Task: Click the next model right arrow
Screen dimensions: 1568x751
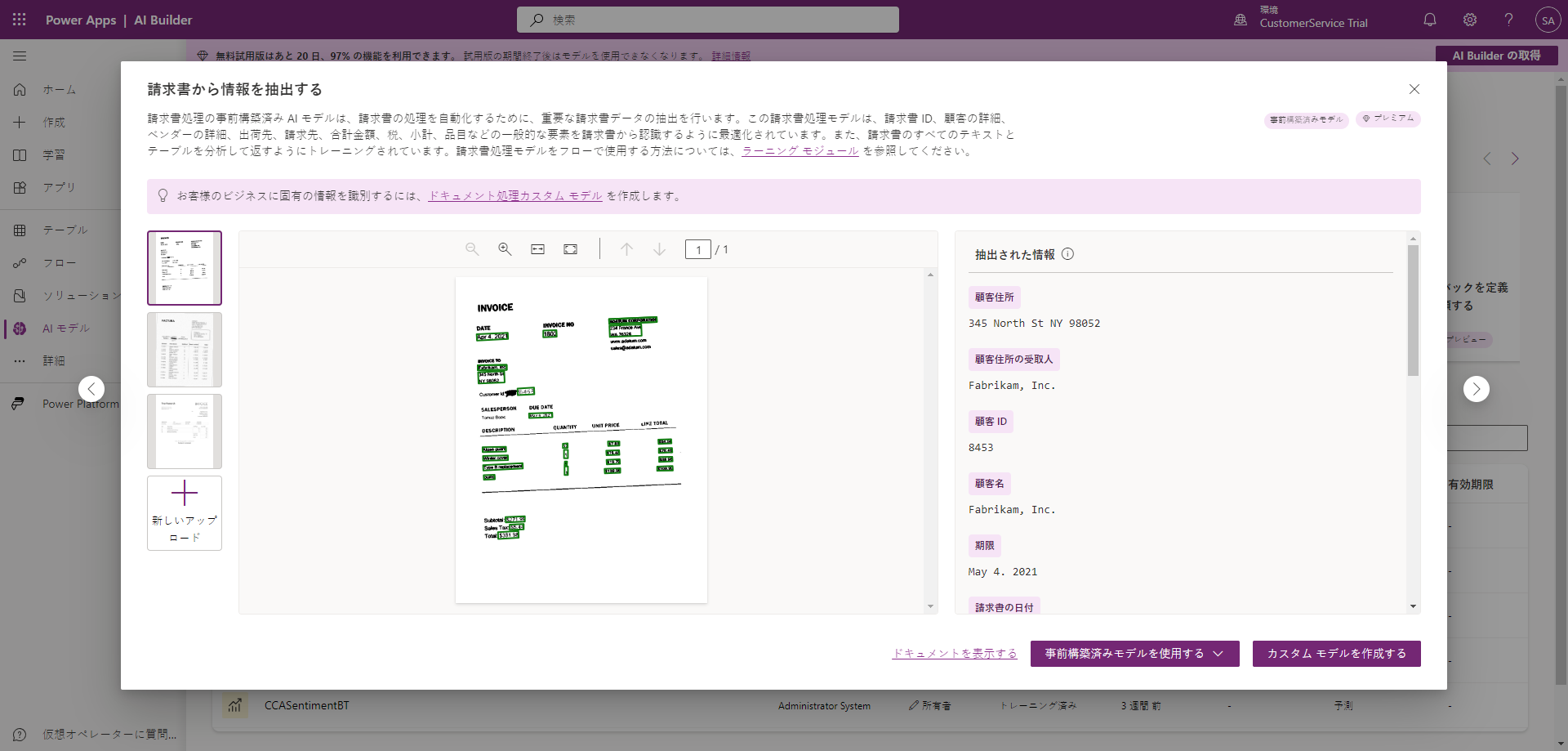Action: (1476, 389)
